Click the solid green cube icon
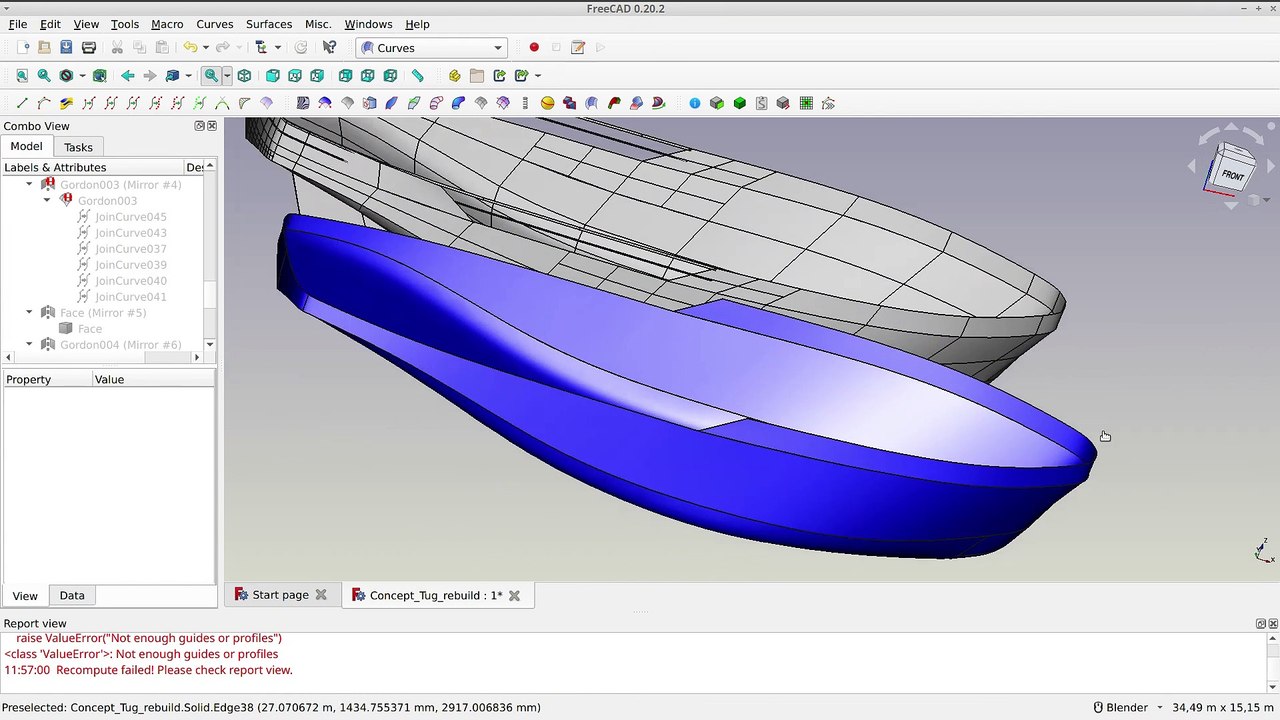1280x720 pixels. coord(740,103)
